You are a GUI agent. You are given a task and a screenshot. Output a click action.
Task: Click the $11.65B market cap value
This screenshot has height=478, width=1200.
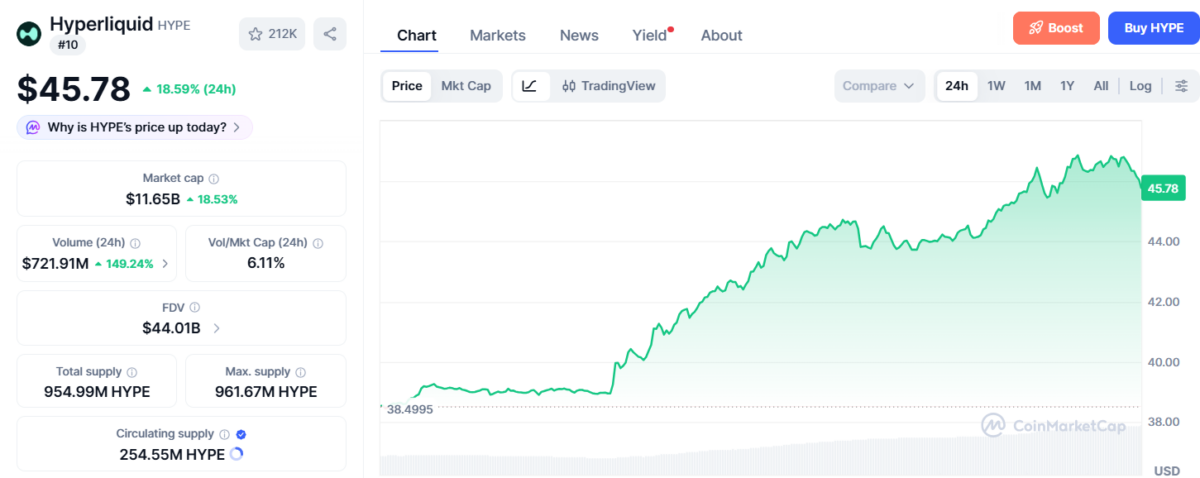[153, 199]
